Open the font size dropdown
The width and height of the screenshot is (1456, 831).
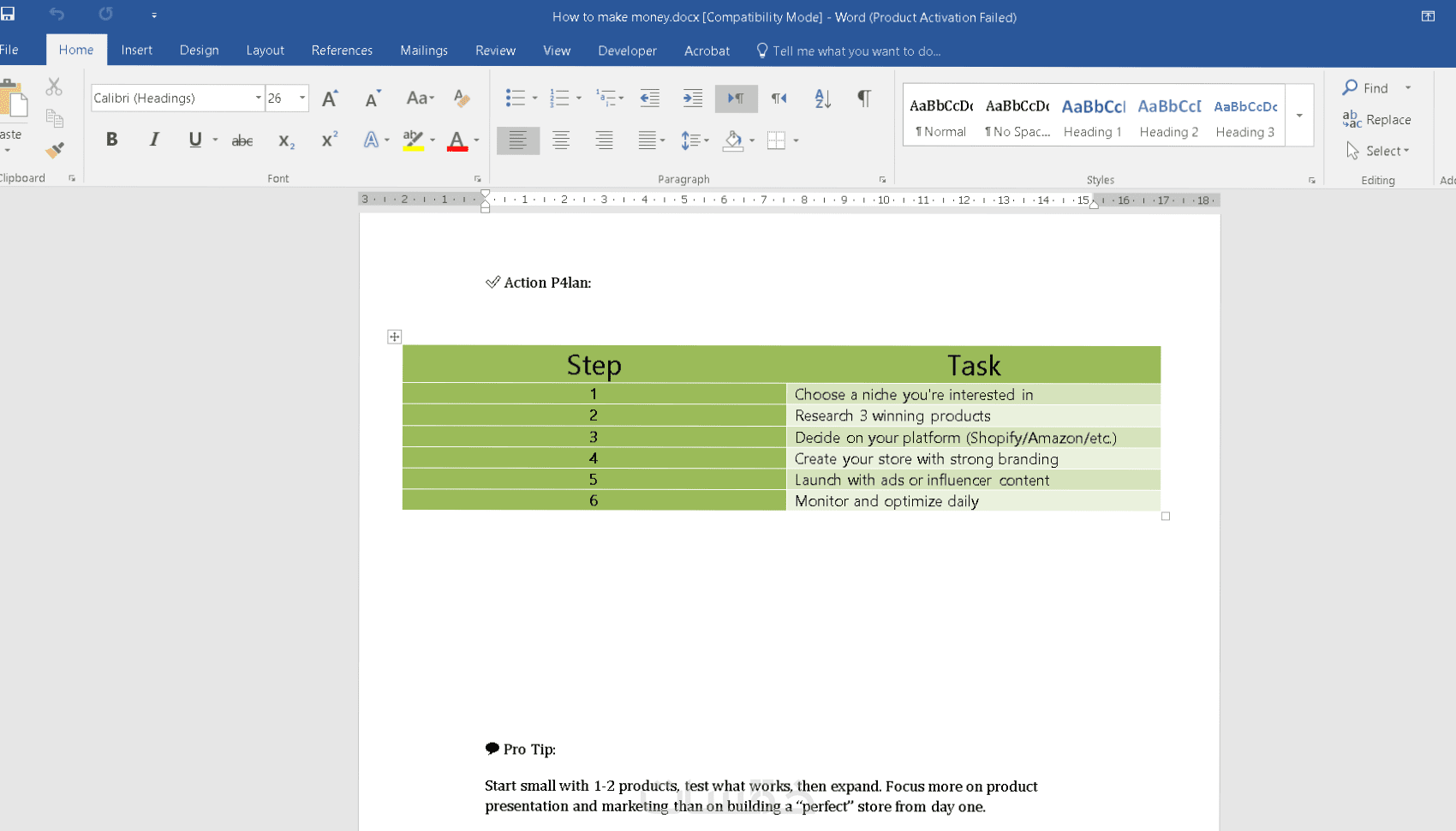302,98
